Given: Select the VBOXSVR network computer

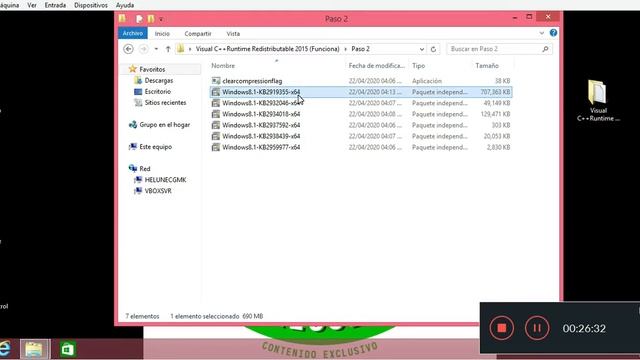Looking at the screenshot, I should [158, 191].
